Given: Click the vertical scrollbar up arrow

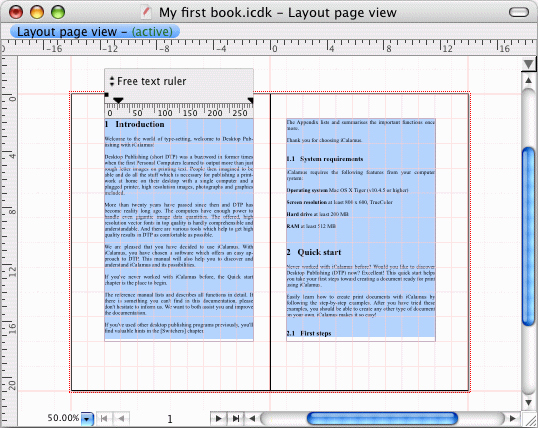Looking at the screenshot, I should tap(528, 81).
